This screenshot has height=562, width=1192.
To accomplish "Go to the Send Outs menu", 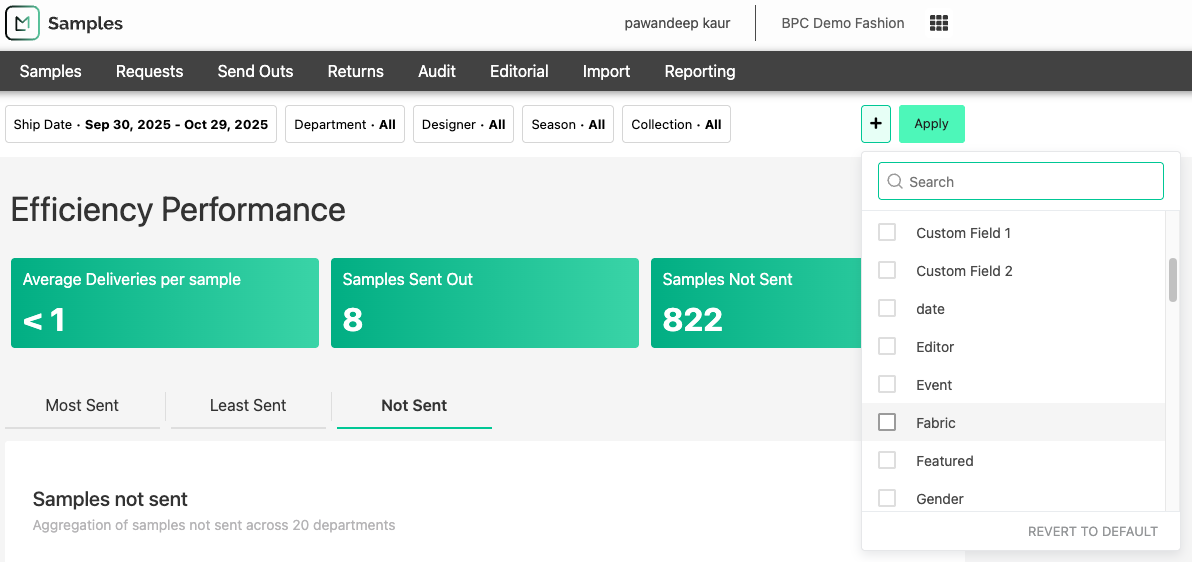I will (255, 71).
